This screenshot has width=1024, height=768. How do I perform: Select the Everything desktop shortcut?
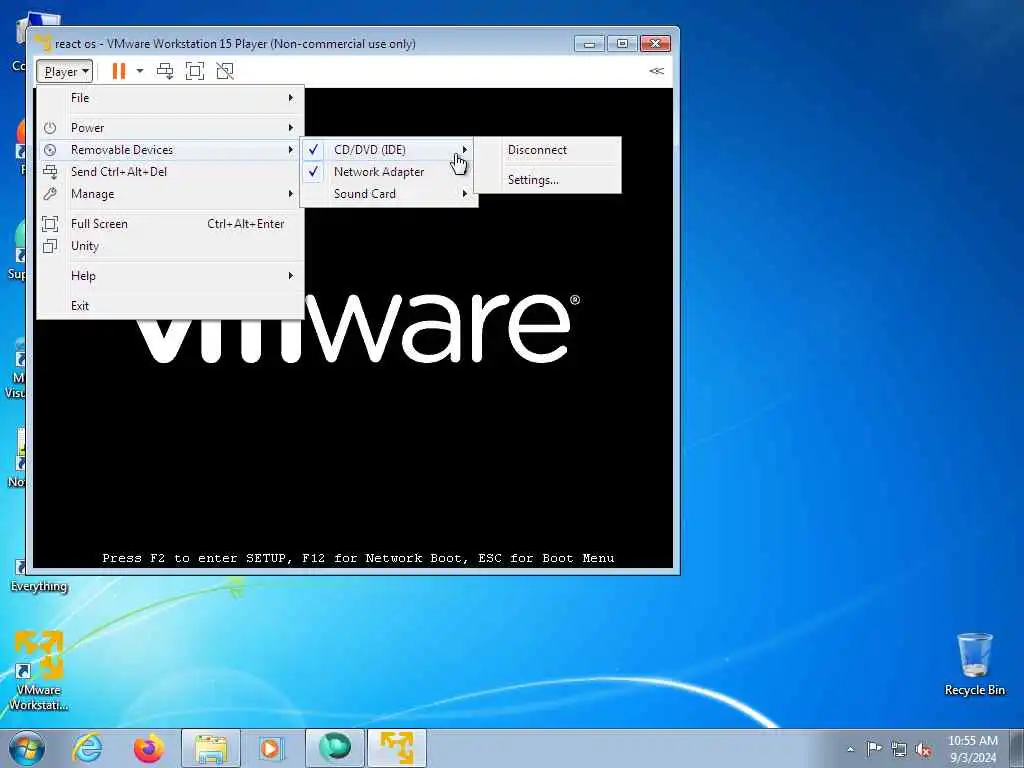39,575
